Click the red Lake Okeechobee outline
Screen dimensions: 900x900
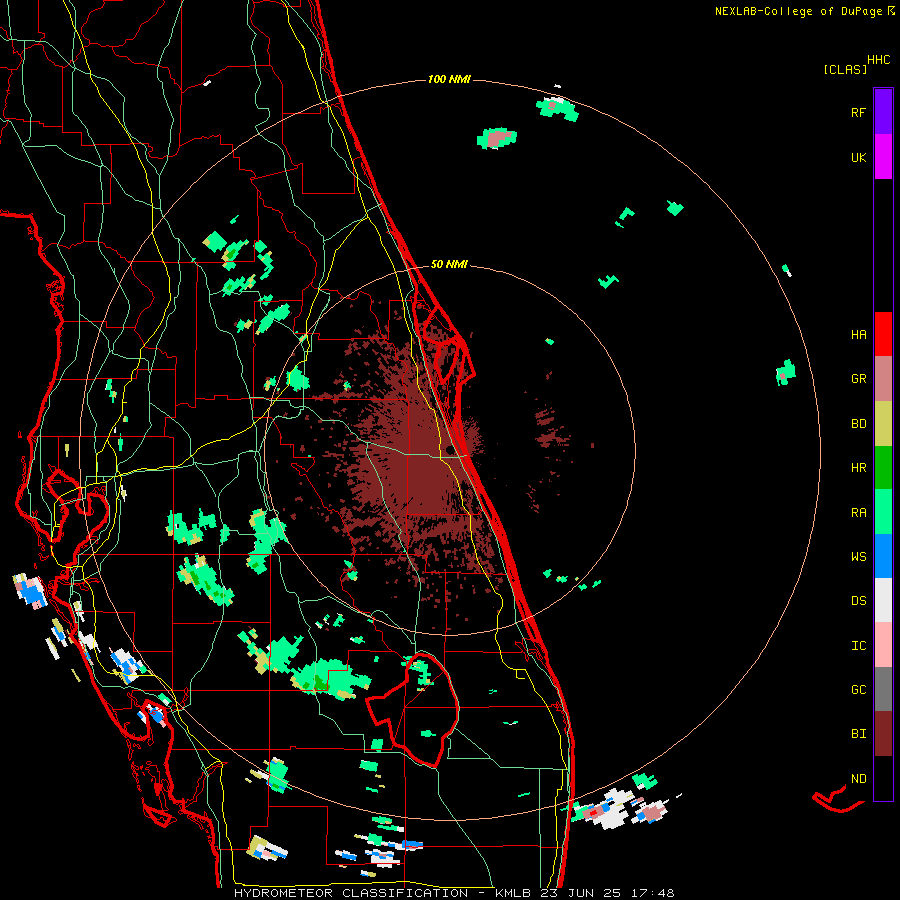(x=413, y=711)
